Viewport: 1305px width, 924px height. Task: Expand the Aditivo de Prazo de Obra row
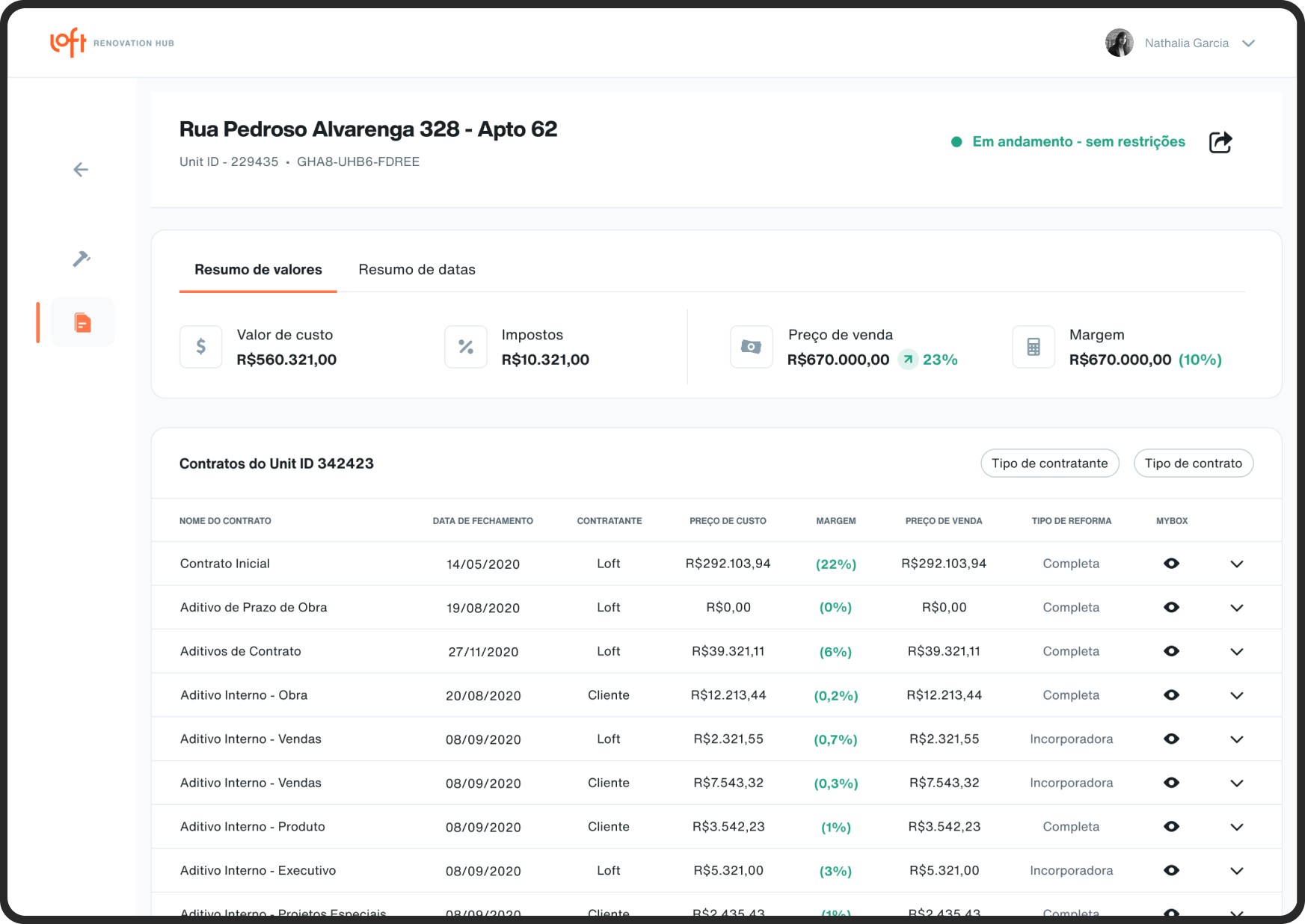click(x=1237, y=608)
